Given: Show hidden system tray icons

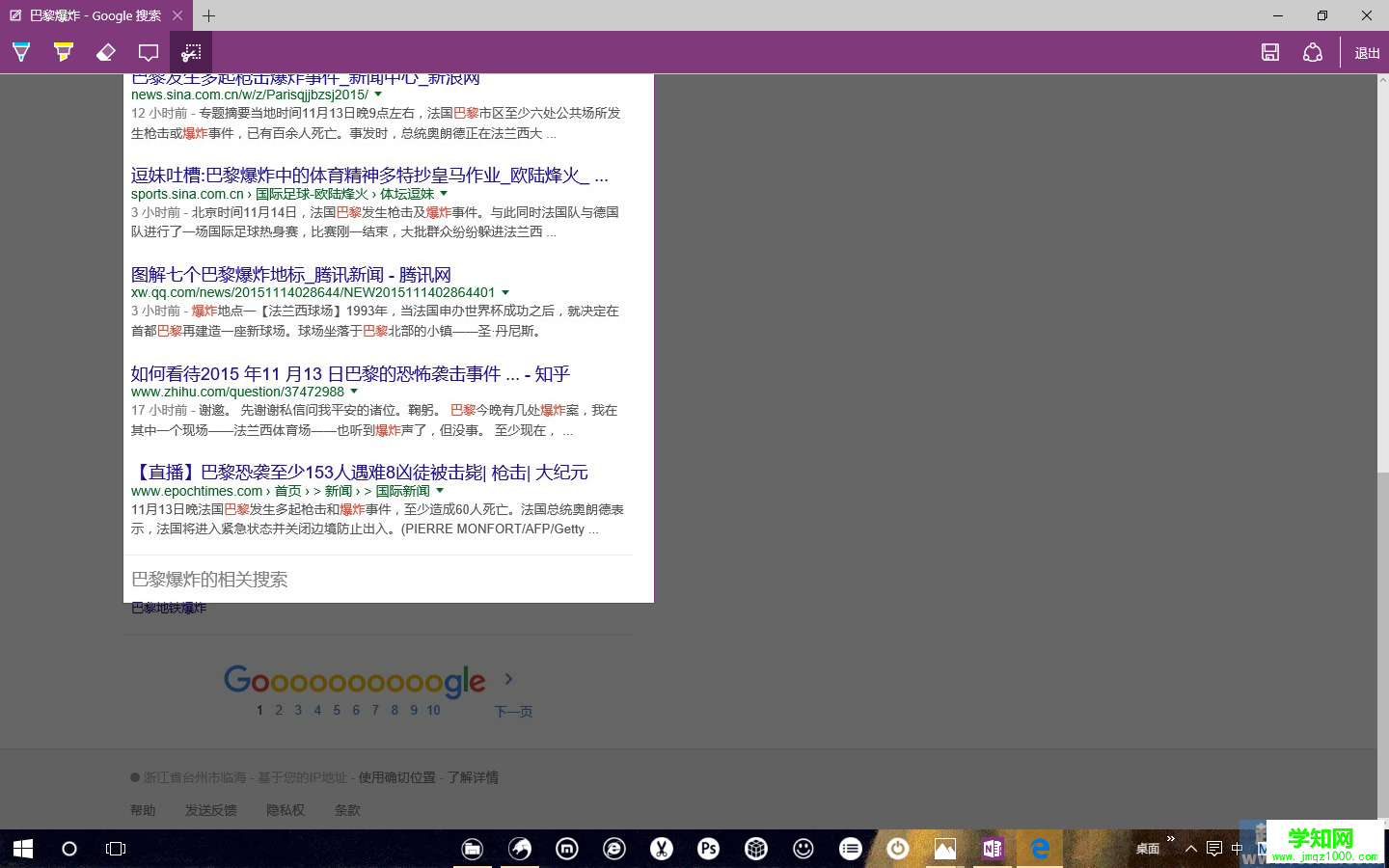Looking at the screenshot, I should (1191, 849).
